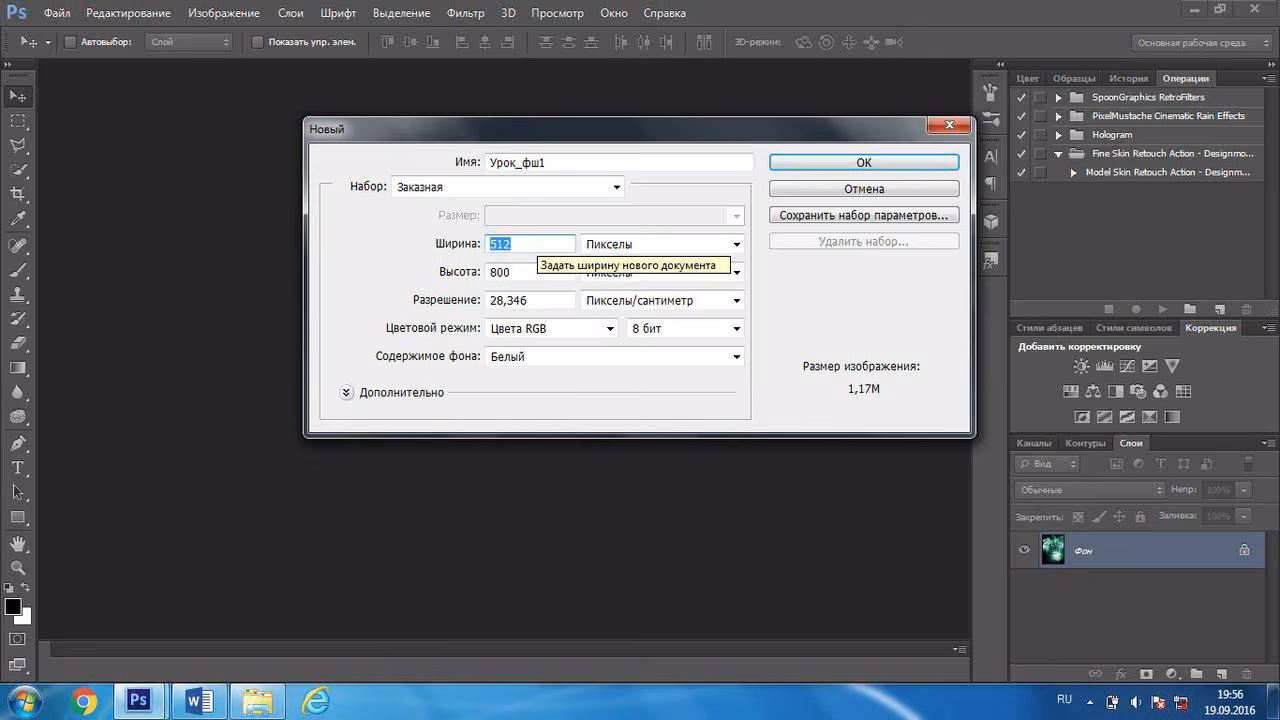Image resolution: width=1280 pixels, height=720 pixels.
Task: Toggle checkmark for PixelMustache Cinematic Rain Effects
Action: [1021, 116]
